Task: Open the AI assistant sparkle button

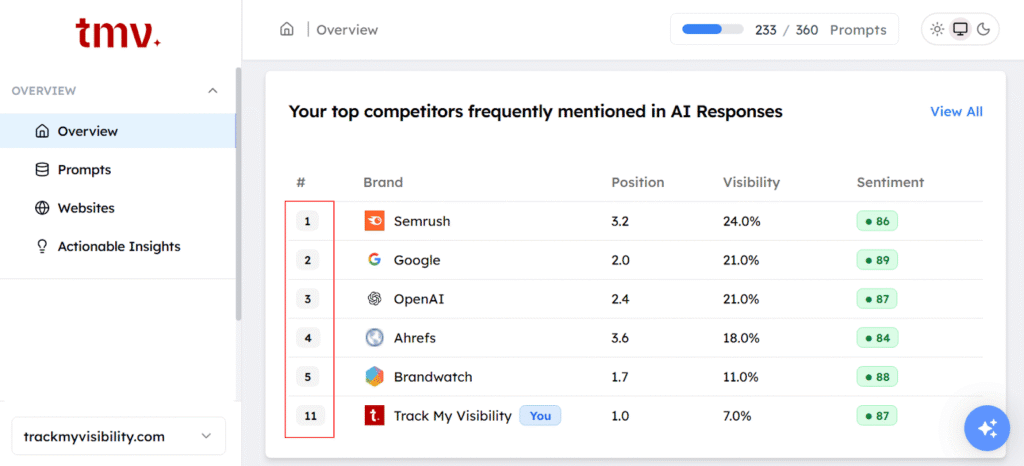Action: (x=987, y=429)
